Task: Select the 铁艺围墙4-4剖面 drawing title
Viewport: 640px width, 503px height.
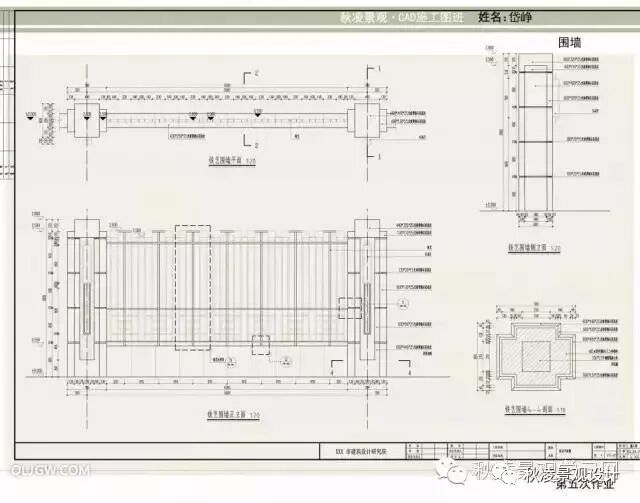Action: click(535, 409)
